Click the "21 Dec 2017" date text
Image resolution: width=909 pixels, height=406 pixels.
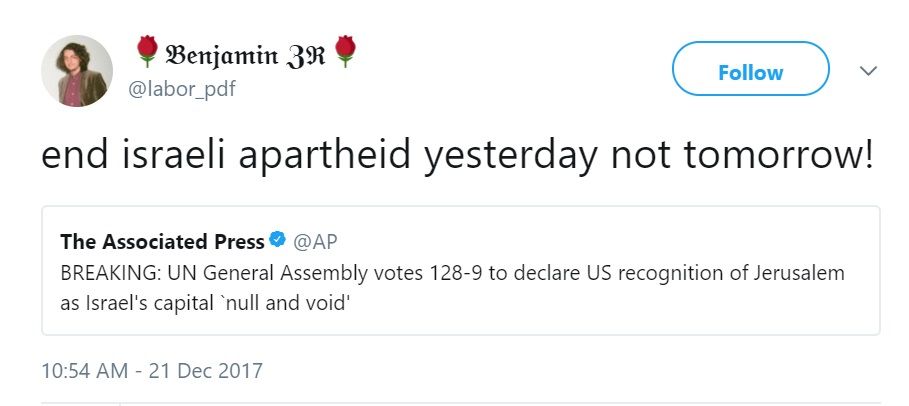pyautogui.click(x=207, y=371)
